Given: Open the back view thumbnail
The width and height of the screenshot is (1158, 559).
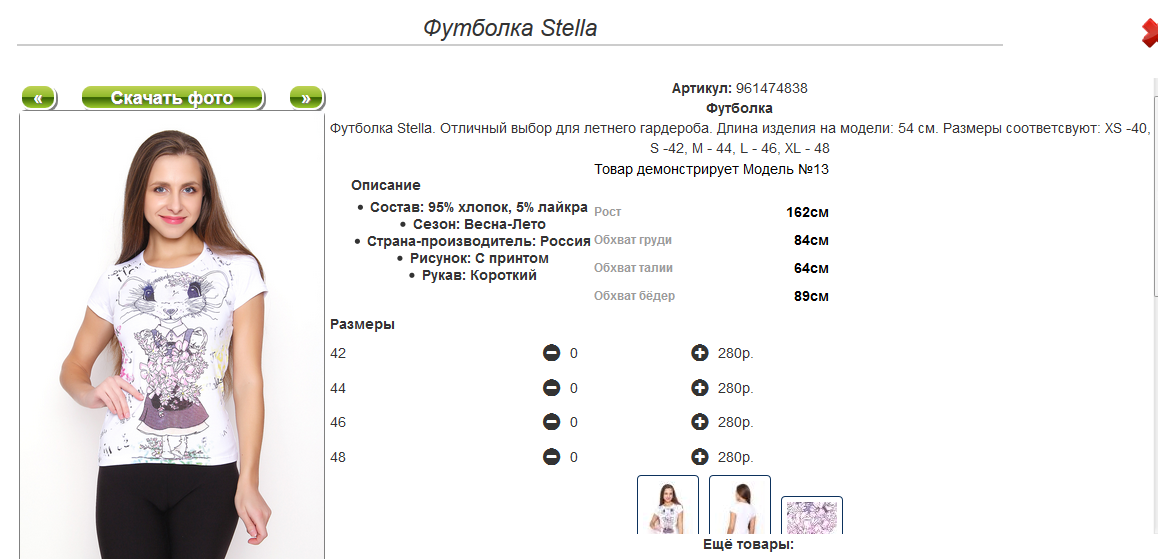Looking at the screenshot, I should tap(740, 505).
